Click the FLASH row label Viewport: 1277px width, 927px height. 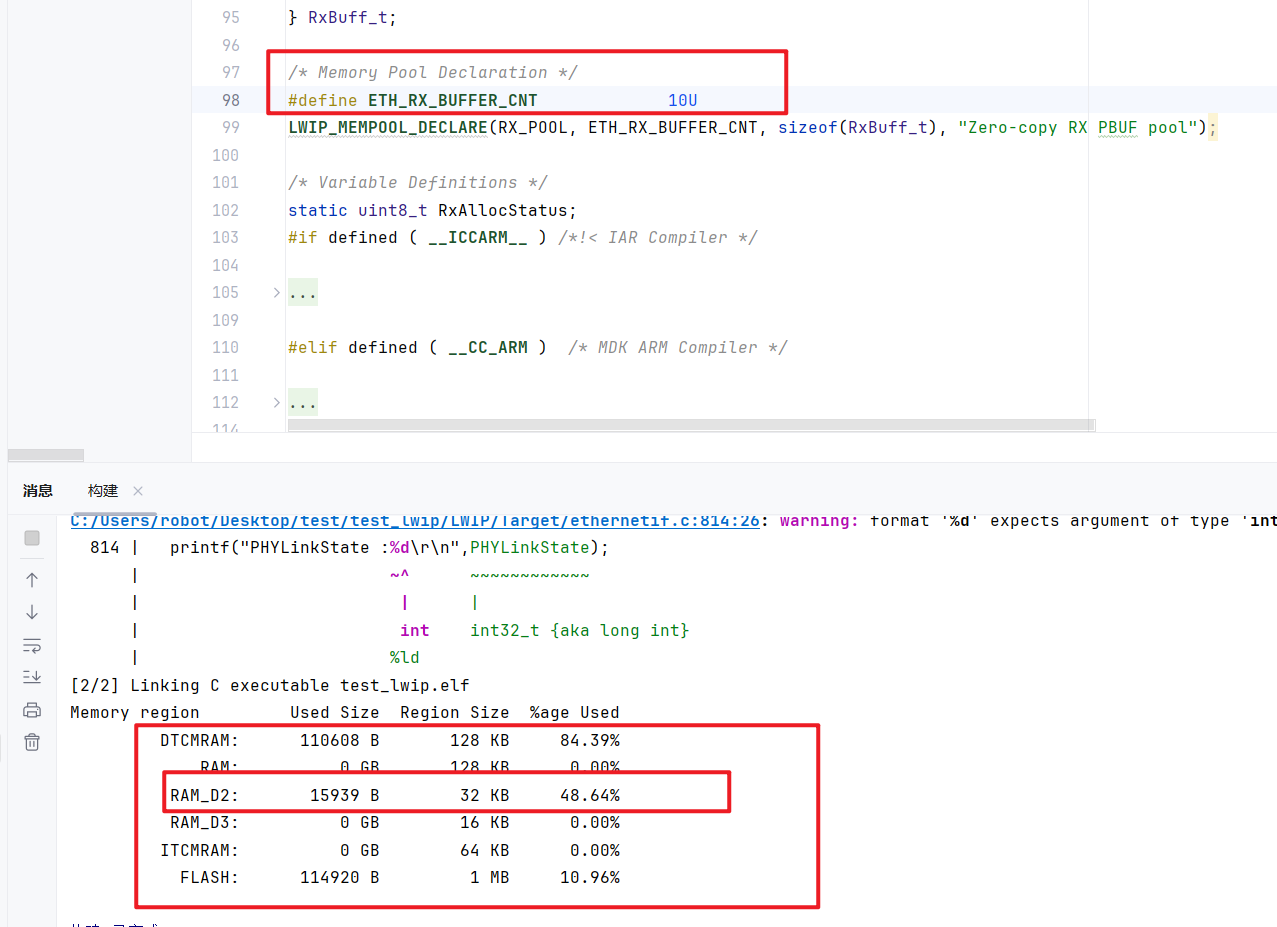point(210,877)
